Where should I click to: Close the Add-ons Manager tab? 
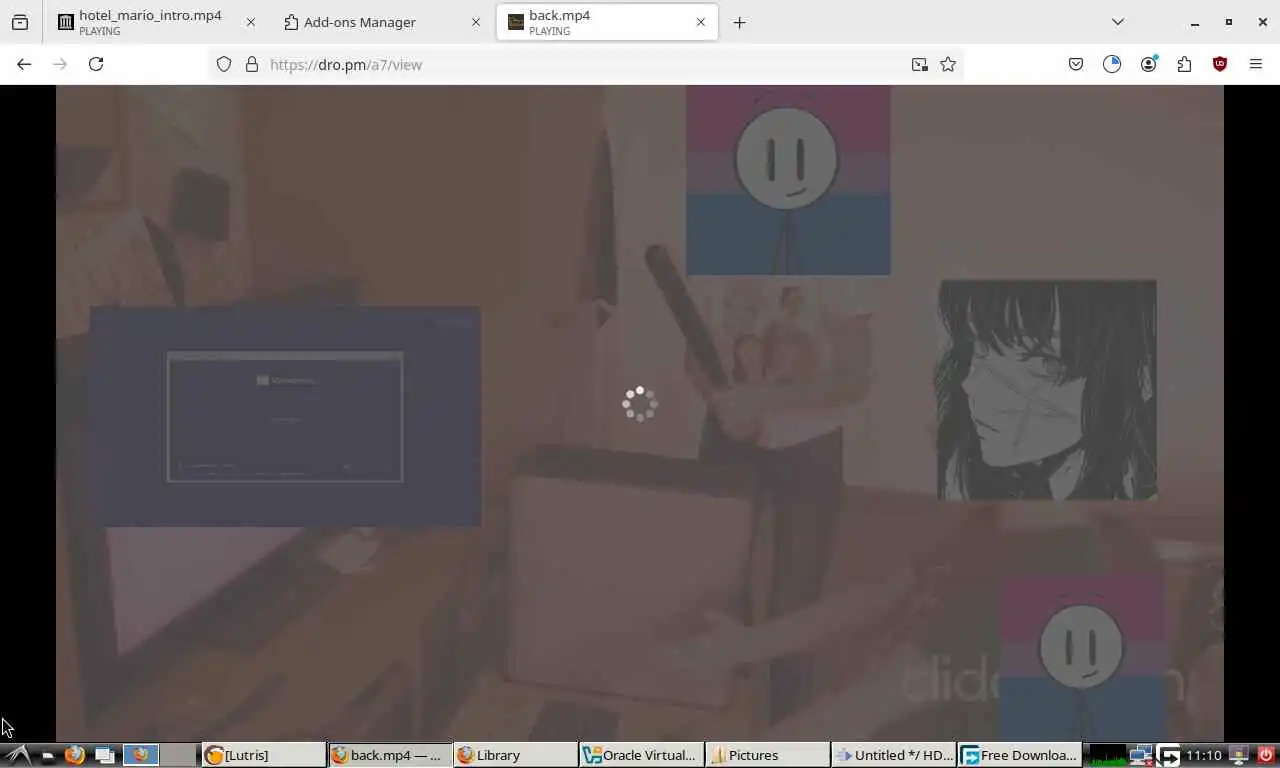pos(476,22)
